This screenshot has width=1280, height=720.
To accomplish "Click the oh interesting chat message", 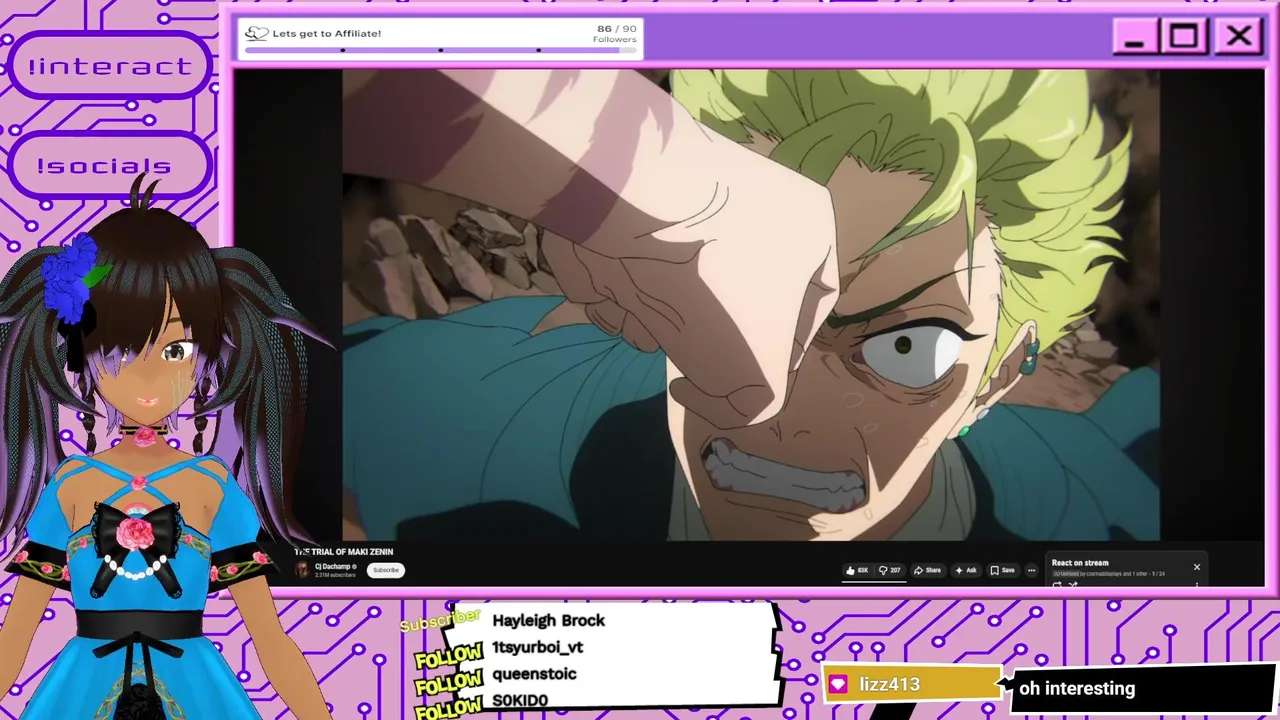I will click(1077, 688).
